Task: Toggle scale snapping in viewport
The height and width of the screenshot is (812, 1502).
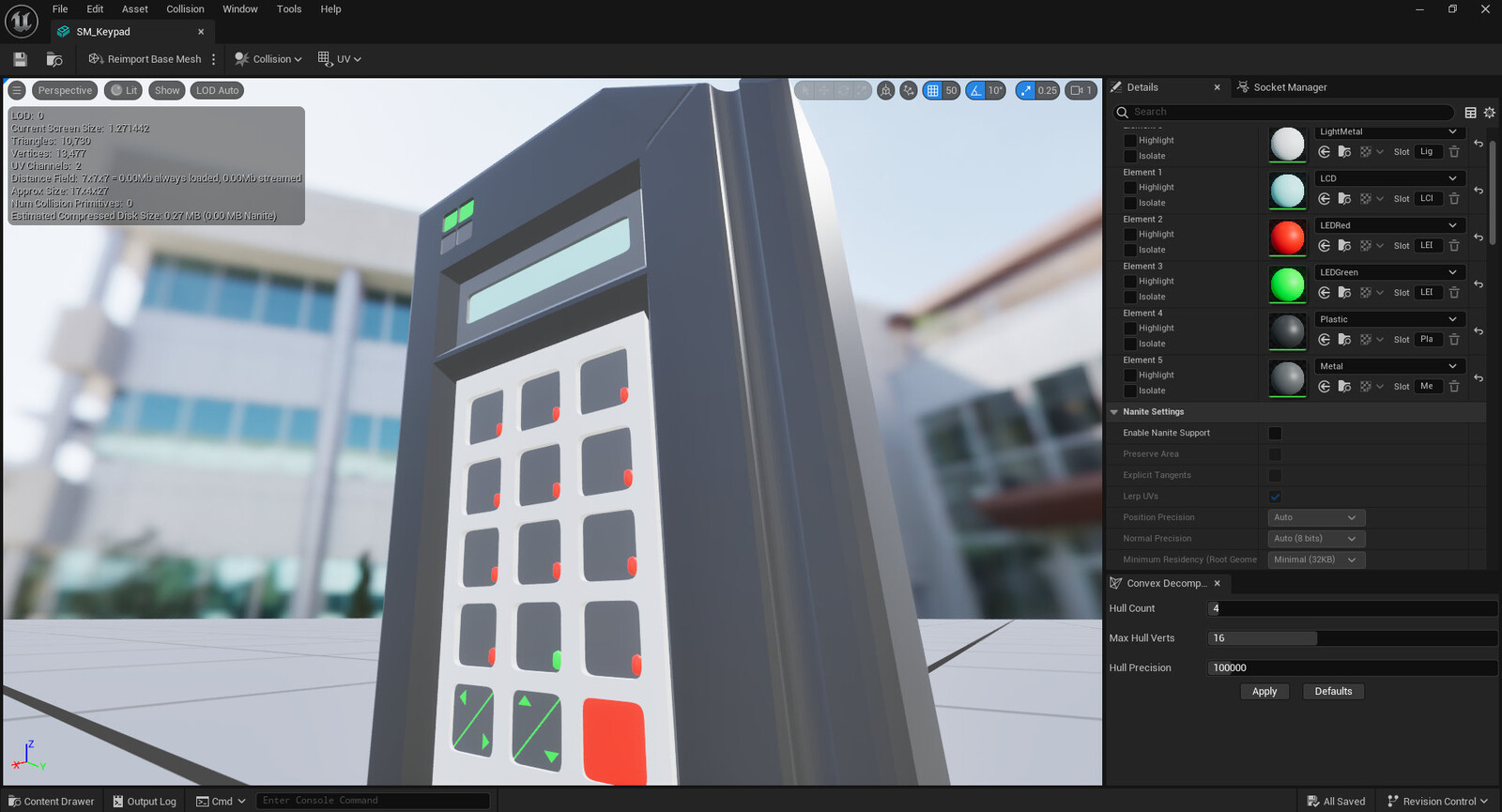Action: click(1025, 90)
